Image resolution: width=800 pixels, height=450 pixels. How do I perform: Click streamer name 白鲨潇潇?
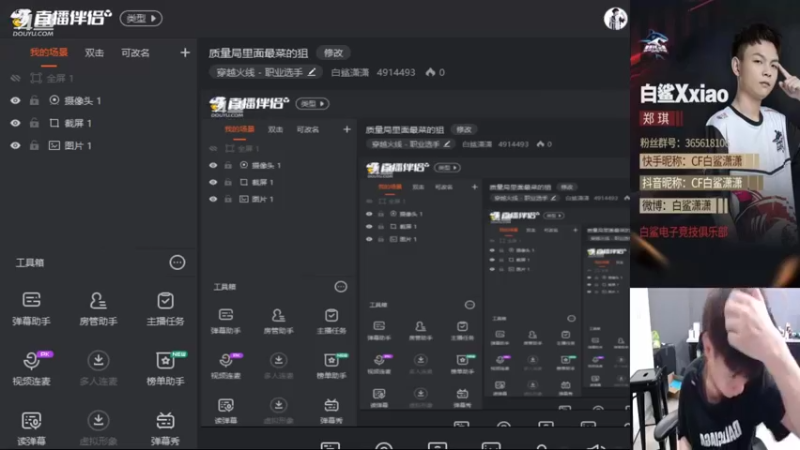(x=349, y=72)
